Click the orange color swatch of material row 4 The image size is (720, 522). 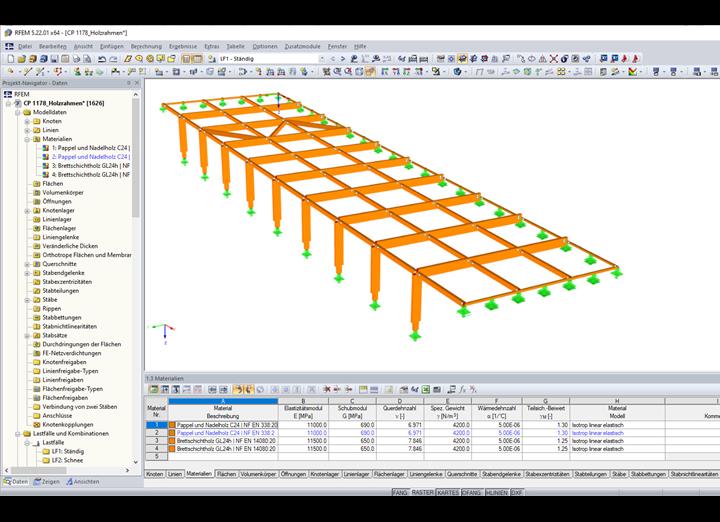172,449
